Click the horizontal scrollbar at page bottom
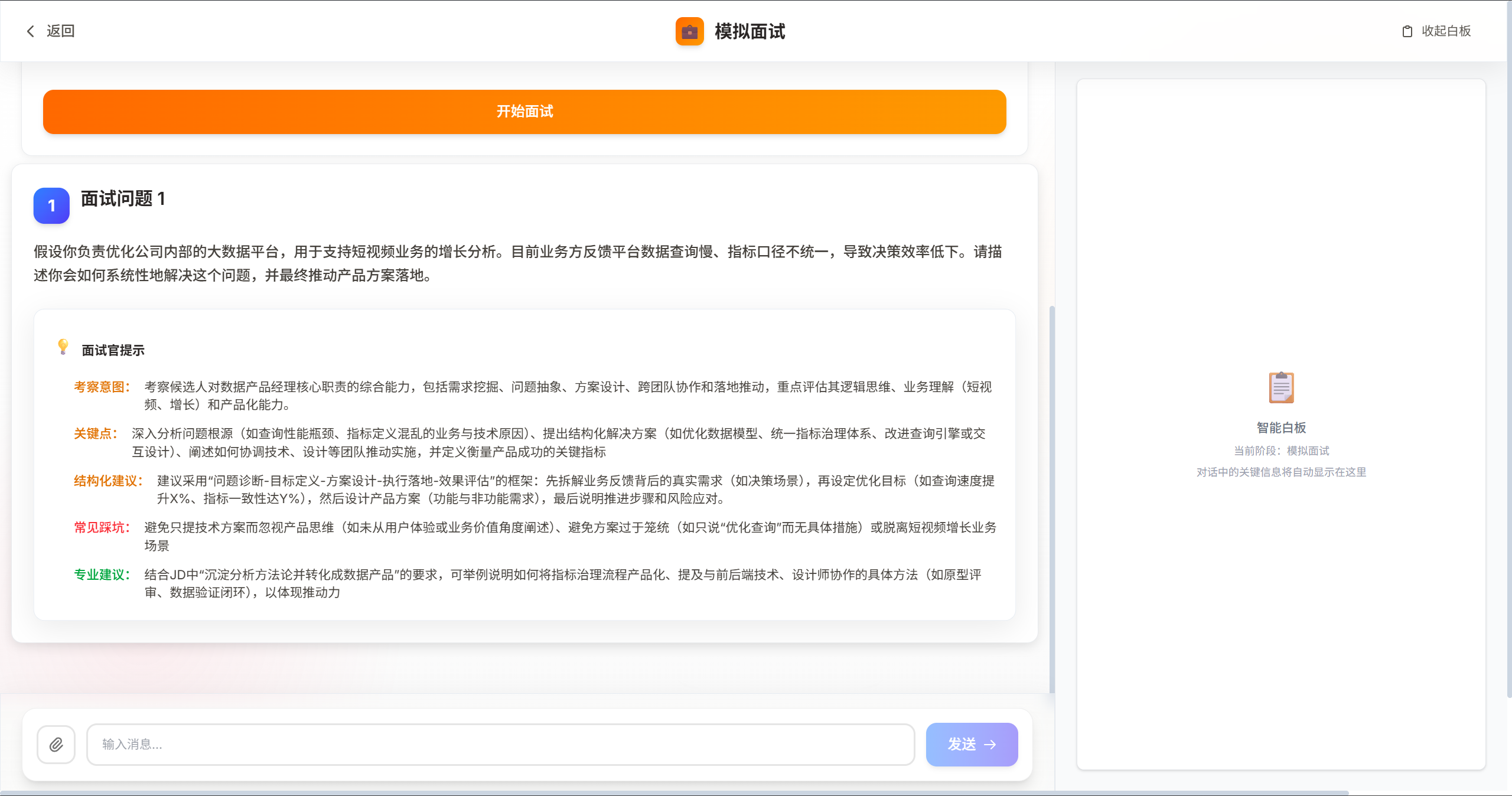 coord(674,793)
